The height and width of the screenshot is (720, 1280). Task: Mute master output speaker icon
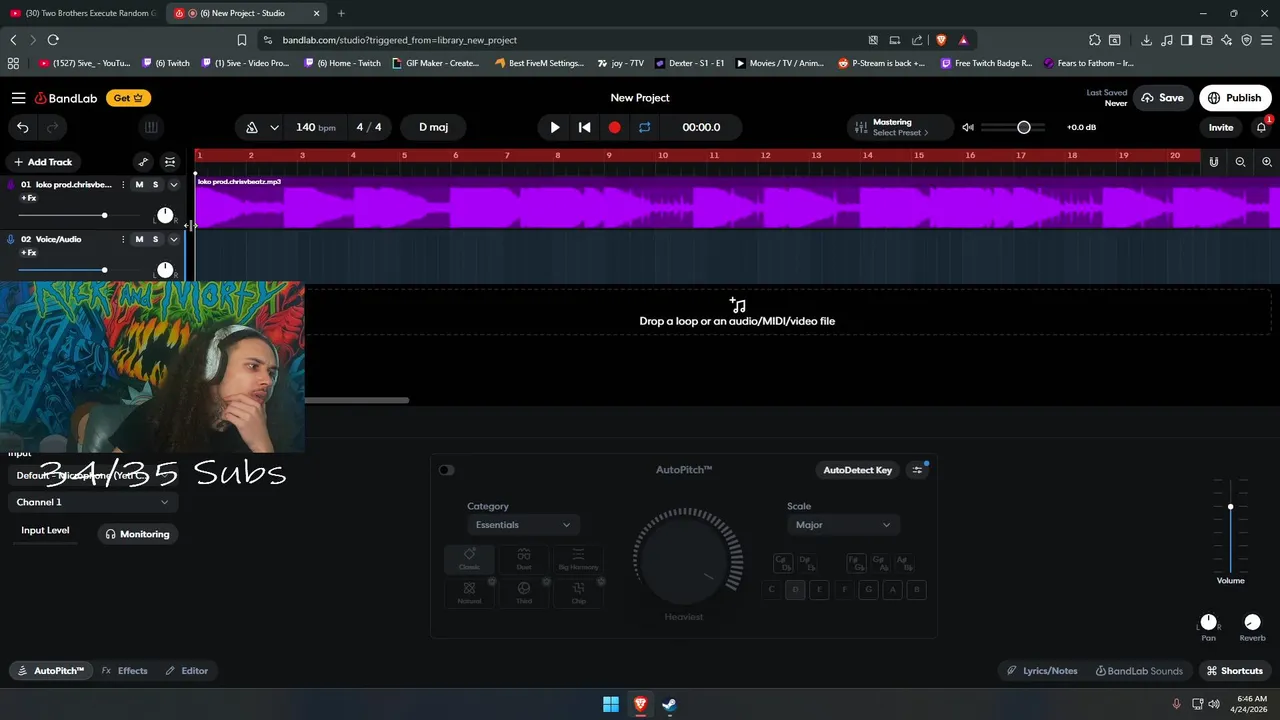pyautogui.click(x=967, y=127)
